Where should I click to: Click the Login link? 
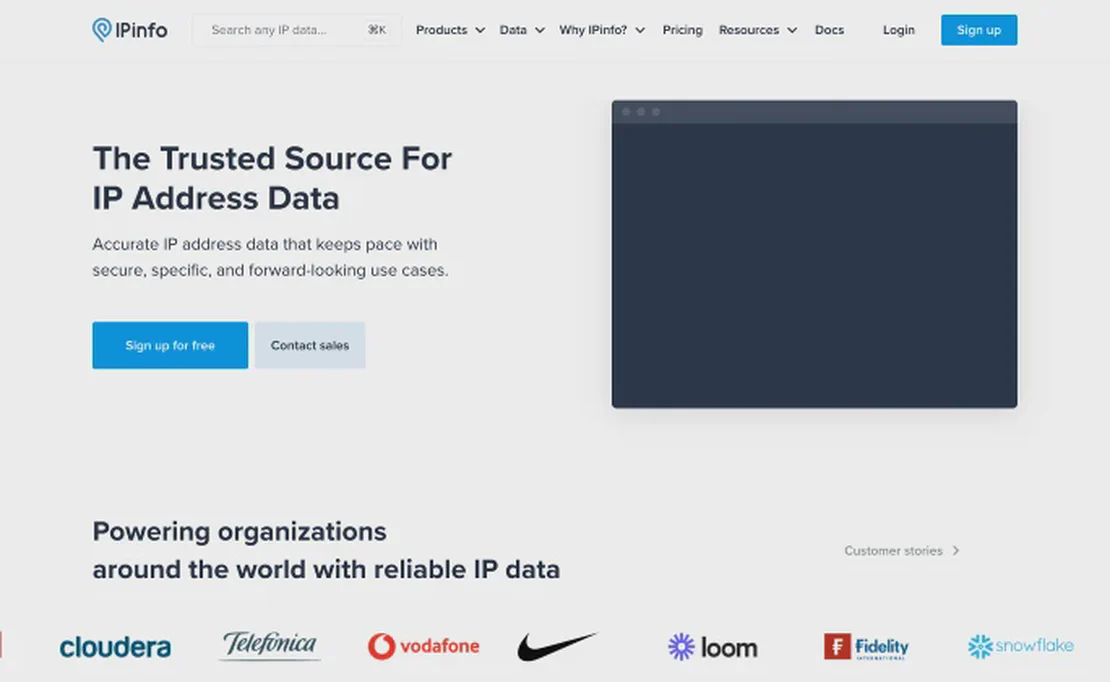[898, 30]
